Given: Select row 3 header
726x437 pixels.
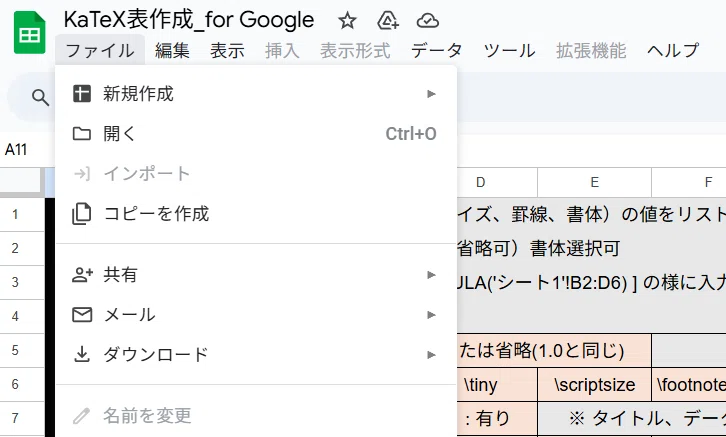Looking at the screenshot, I should [x=22, y=282].
